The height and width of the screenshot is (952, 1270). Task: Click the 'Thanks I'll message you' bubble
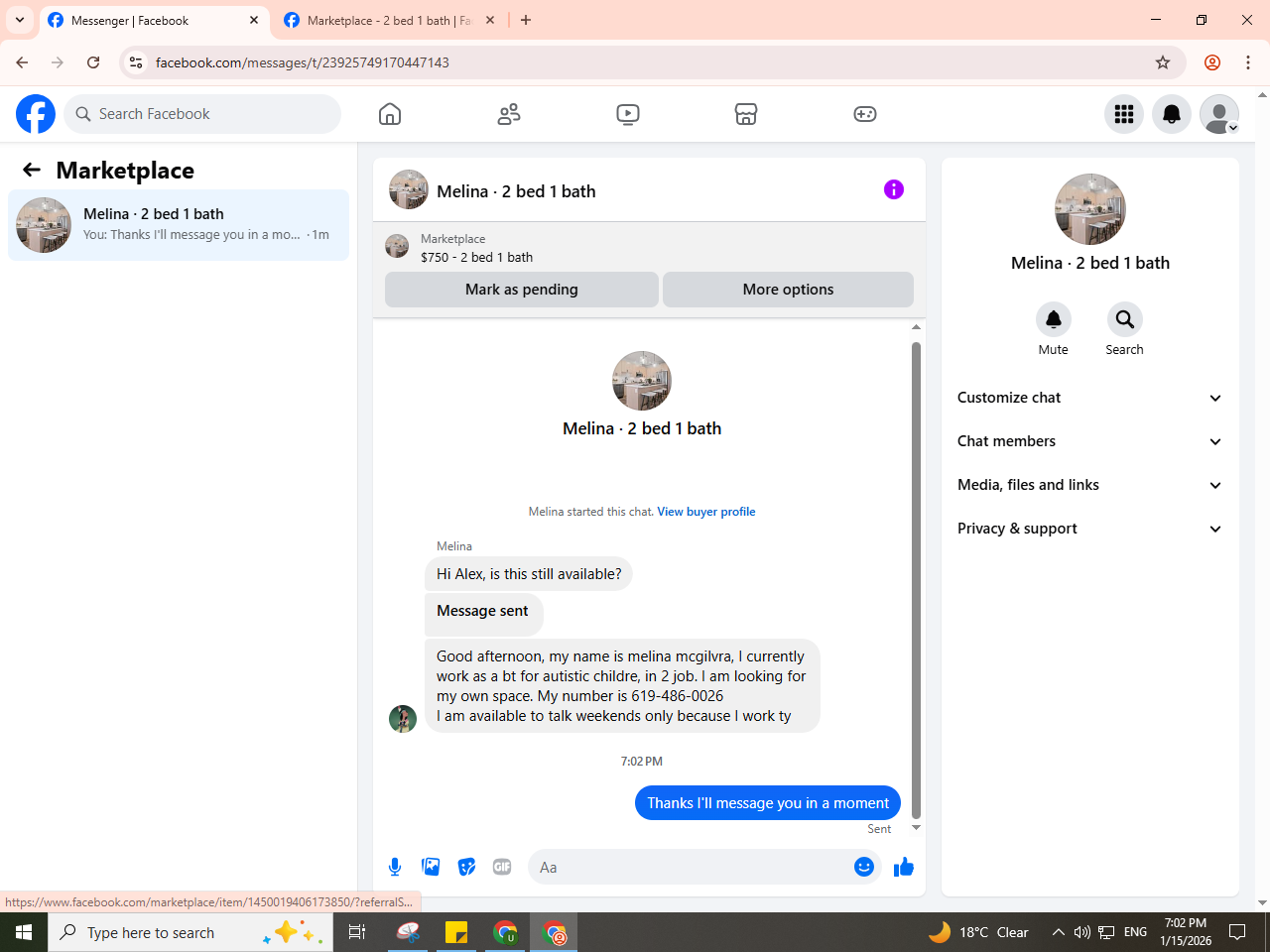click(x=768, y=803)
